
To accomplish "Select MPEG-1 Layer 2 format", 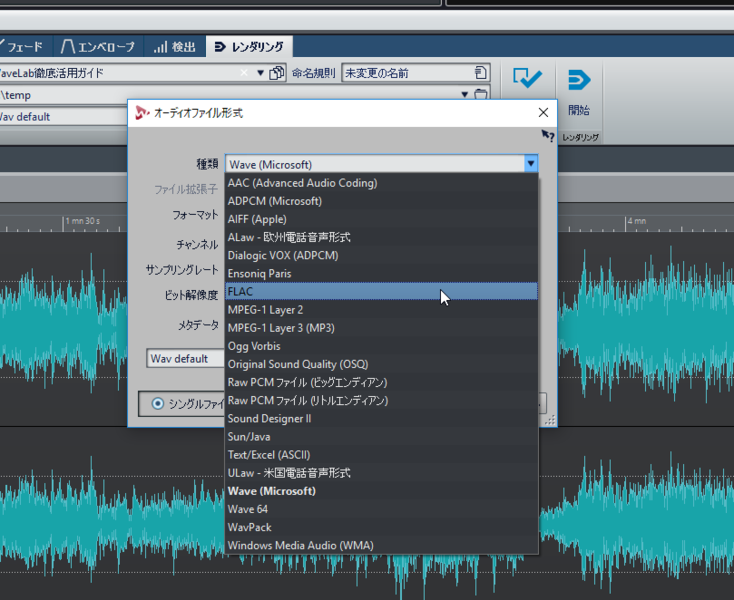I will (381, 310).
